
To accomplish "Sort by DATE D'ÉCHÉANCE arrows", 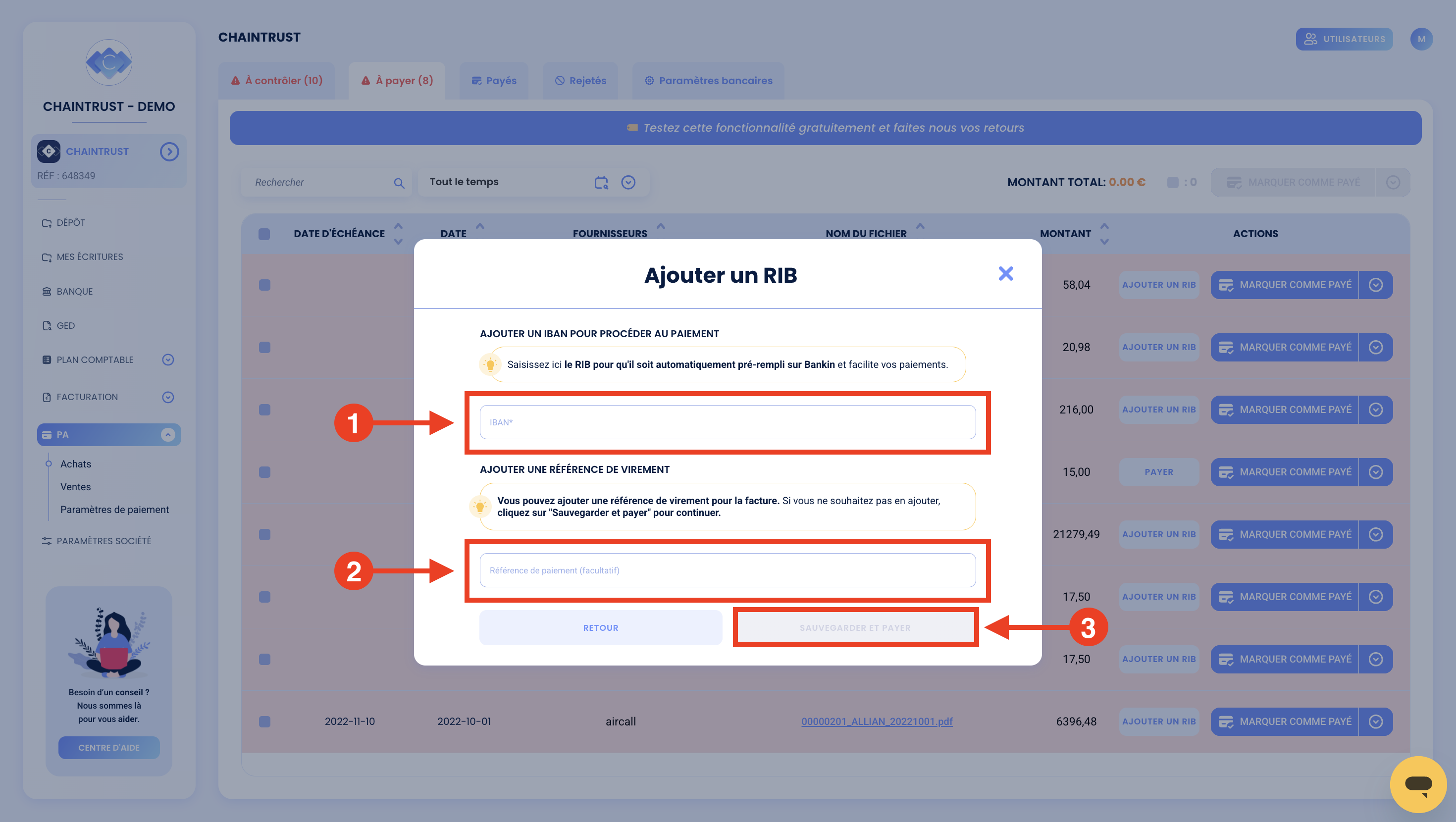I will click(x=399, y=234).
